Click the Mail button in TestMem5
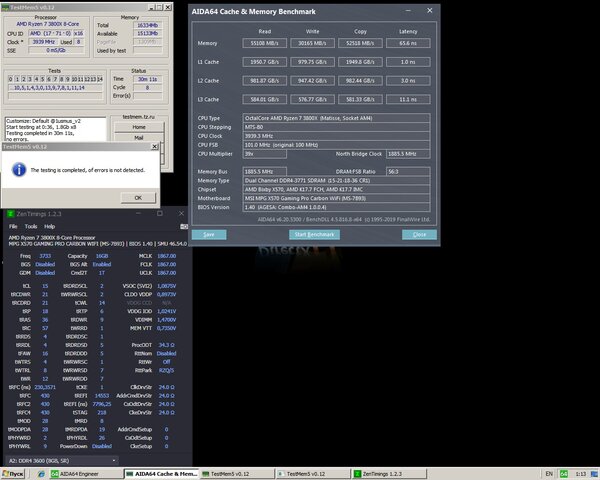The height and width of the screenshot is (480, 600). point(139,137)
